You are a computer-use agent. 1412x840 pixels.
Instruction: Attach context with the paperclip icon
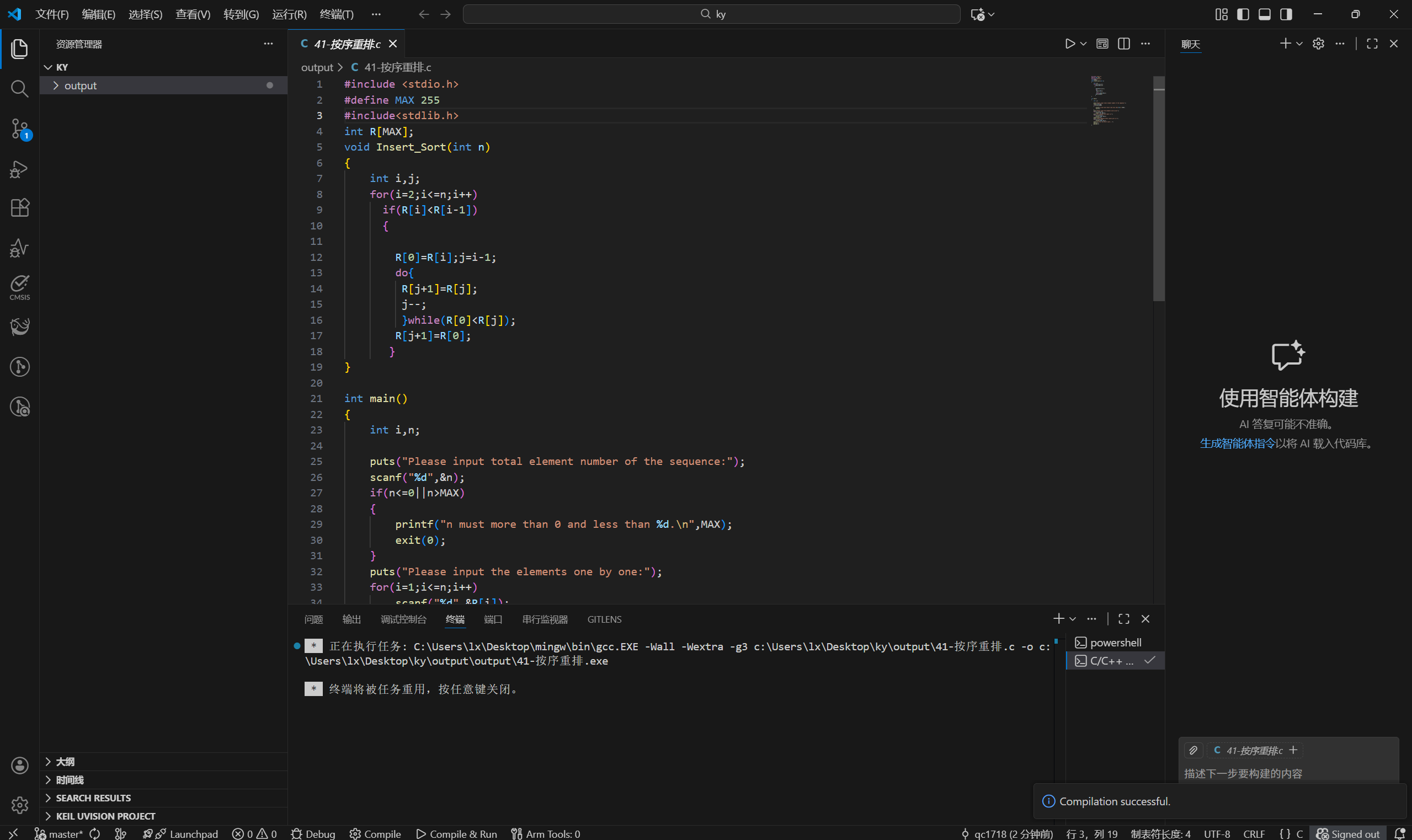[1193, 750]
